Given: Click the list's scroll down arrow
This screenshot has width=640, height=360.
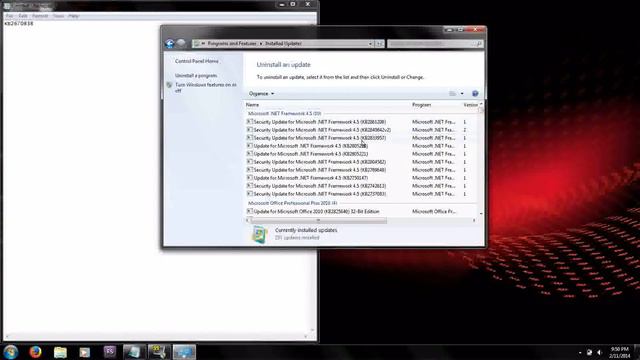Looking at the screenshot, I should (x=481, y=213).
